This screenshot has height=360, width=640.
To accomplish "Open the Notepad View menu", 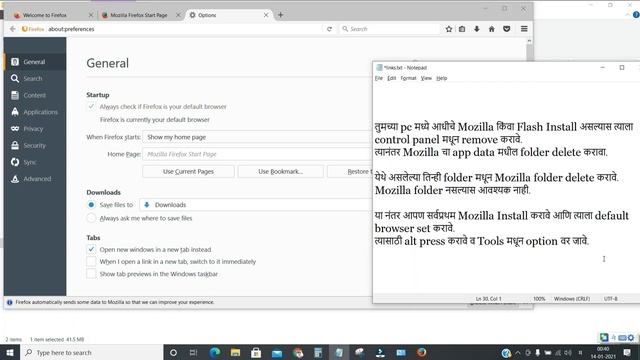I will click(426, 78).
